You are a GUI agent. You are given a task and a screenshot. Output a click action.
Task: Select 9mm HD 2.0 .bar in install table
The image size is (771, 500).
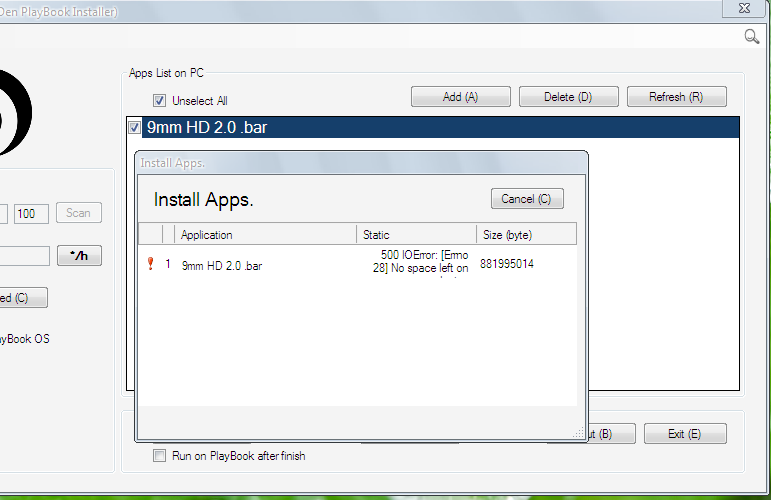pos(222,266)
